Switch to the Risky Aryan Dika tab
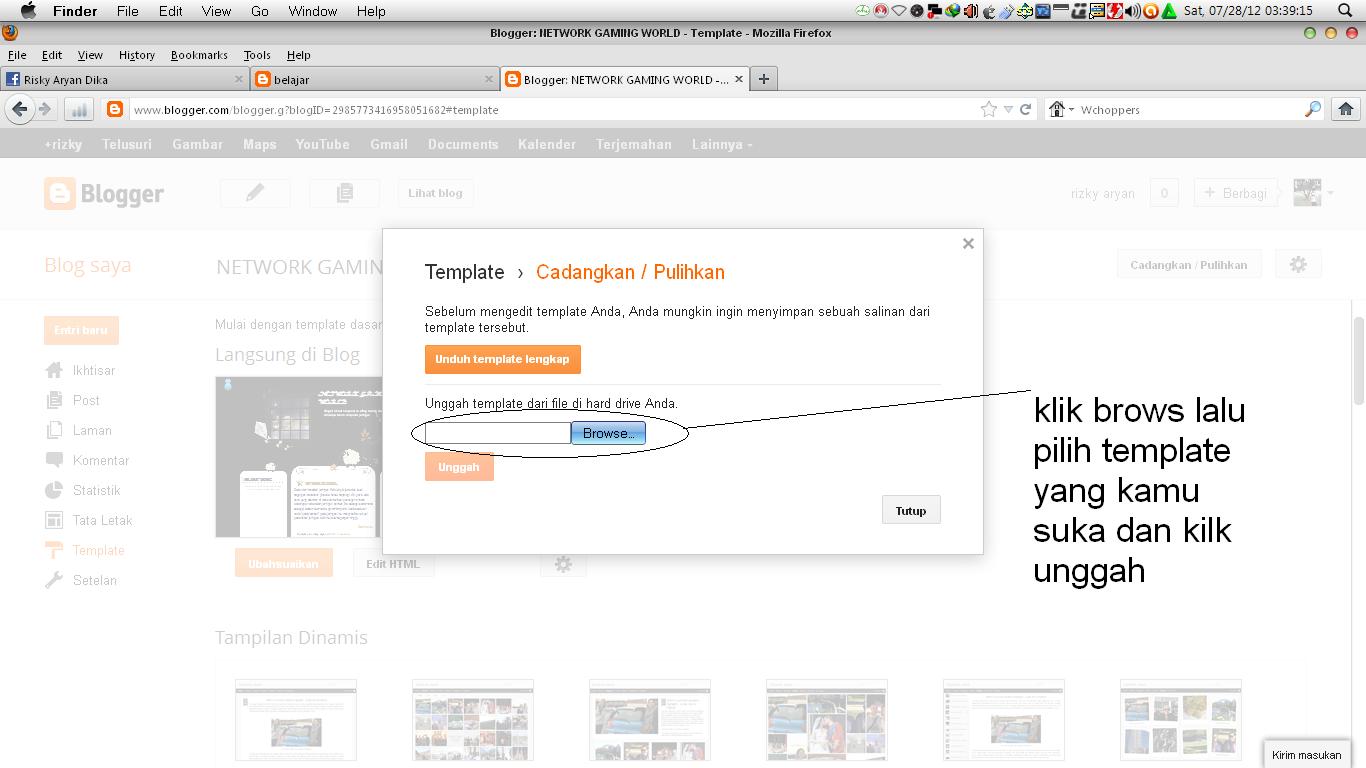 pyautogui.click(x=125, y=79)
